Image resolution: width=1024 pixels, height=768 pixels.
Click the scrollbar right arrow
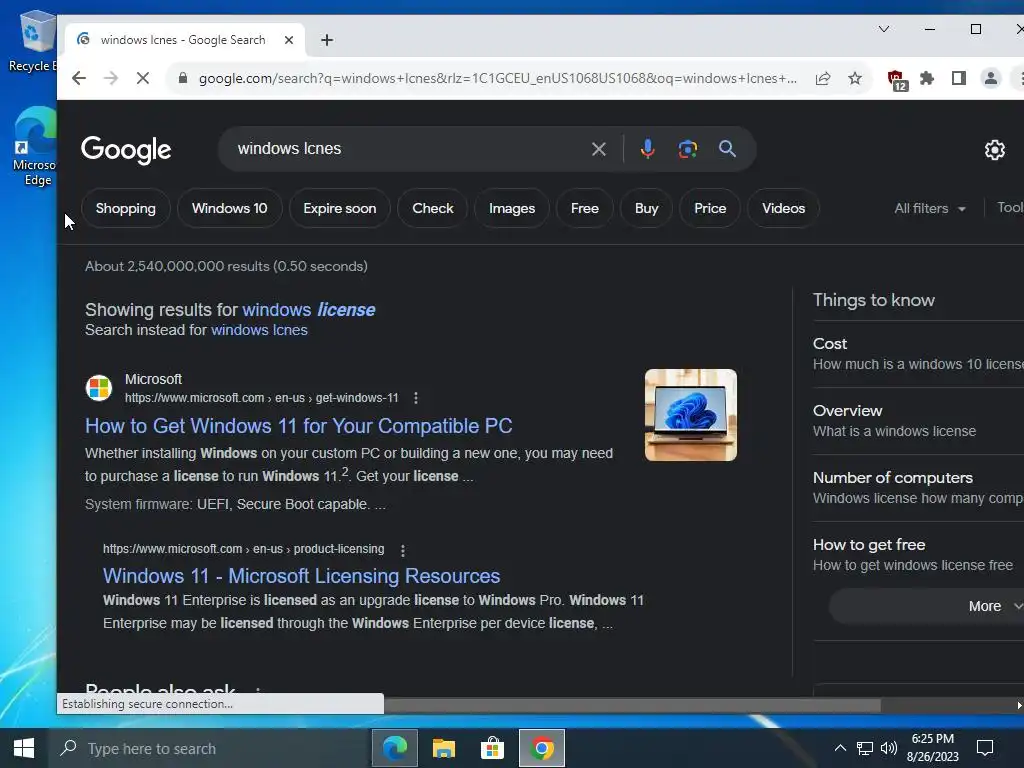(x=1018, y=705)
